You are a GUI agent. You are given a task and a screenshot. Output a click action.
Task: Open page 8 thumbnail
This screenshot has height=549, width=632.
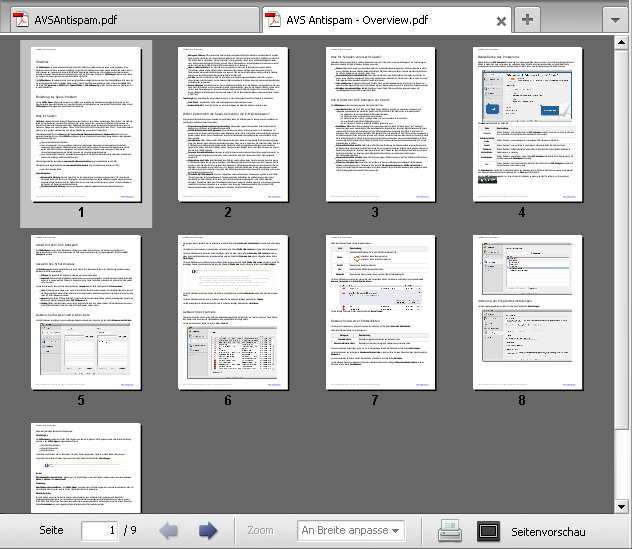528,312
